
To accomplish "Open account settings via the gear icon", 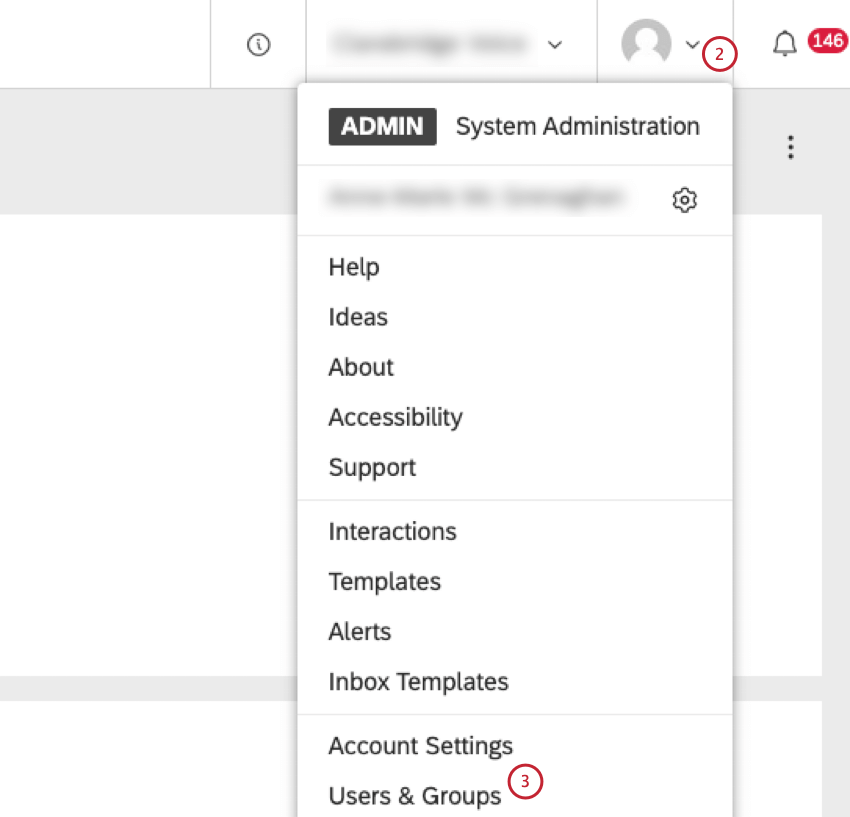I will point(685,200).
